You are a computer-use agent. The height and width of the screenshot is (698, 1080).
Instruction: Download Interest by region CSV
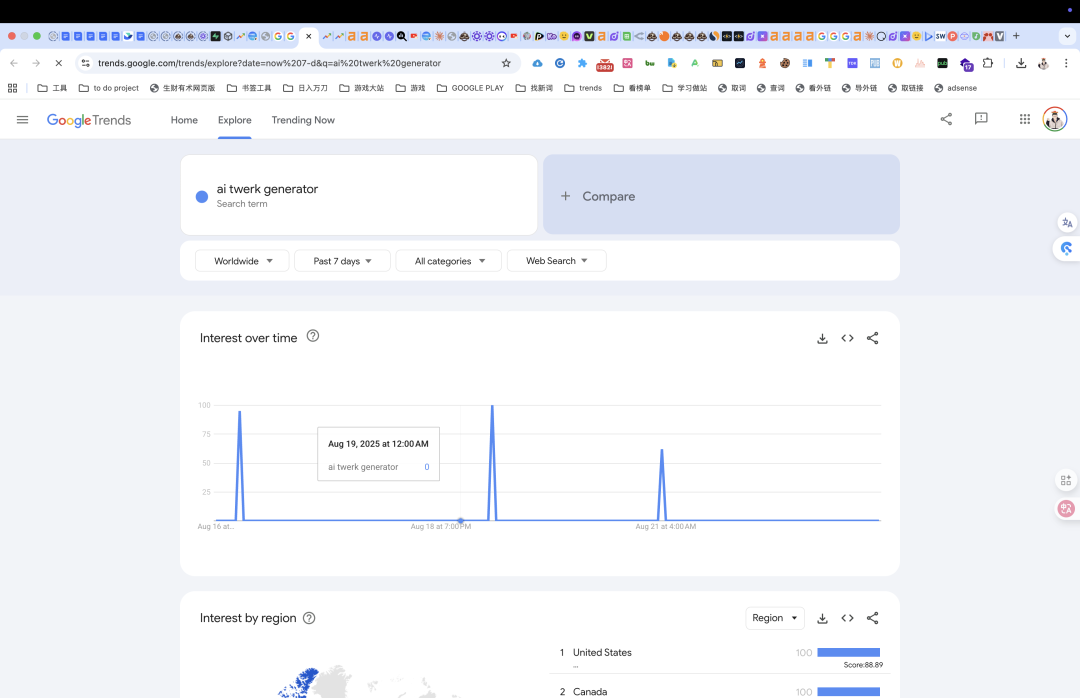coord(822,618)
